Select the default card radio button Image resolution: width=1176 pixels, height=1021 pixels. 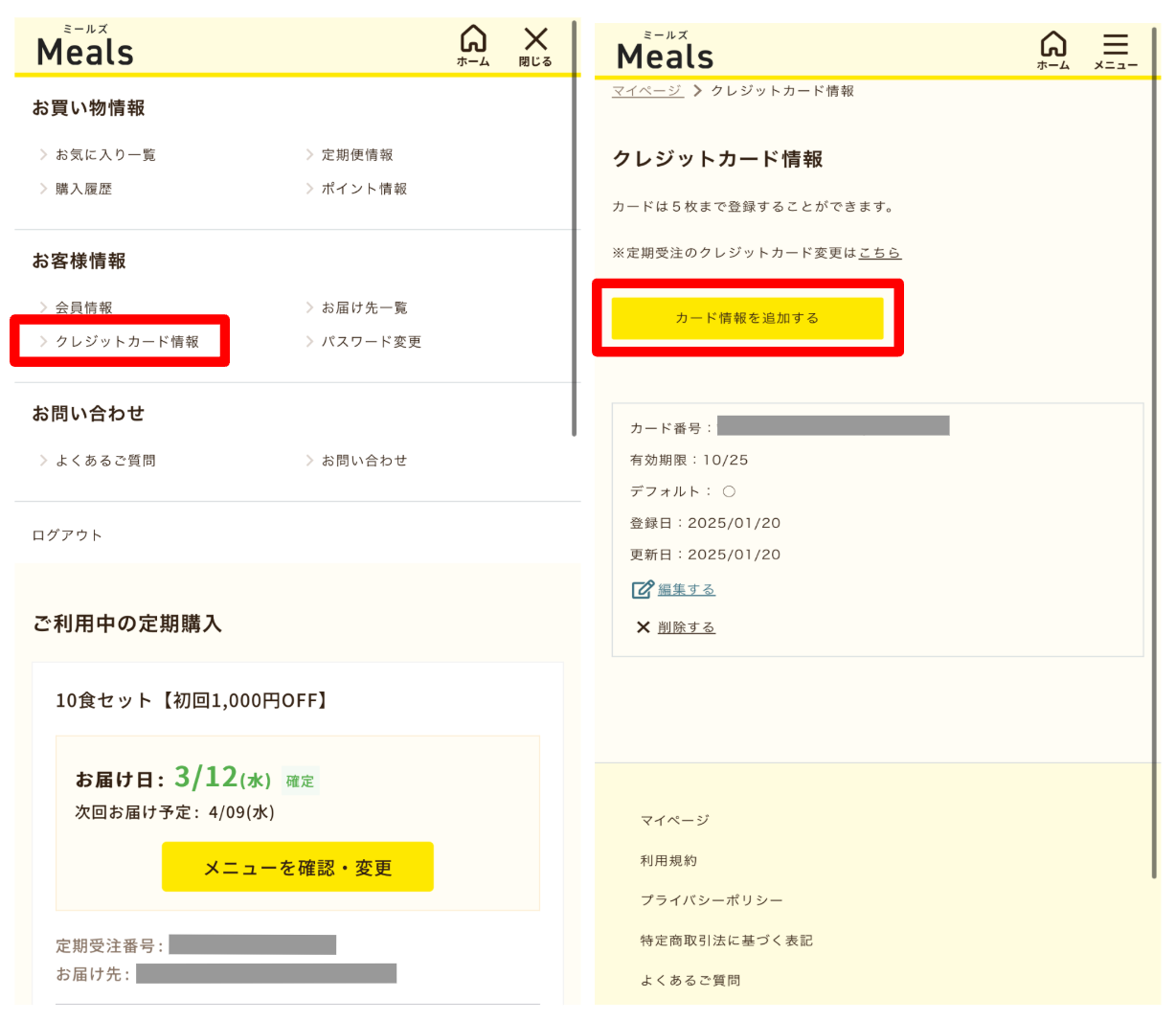[729, 491]
